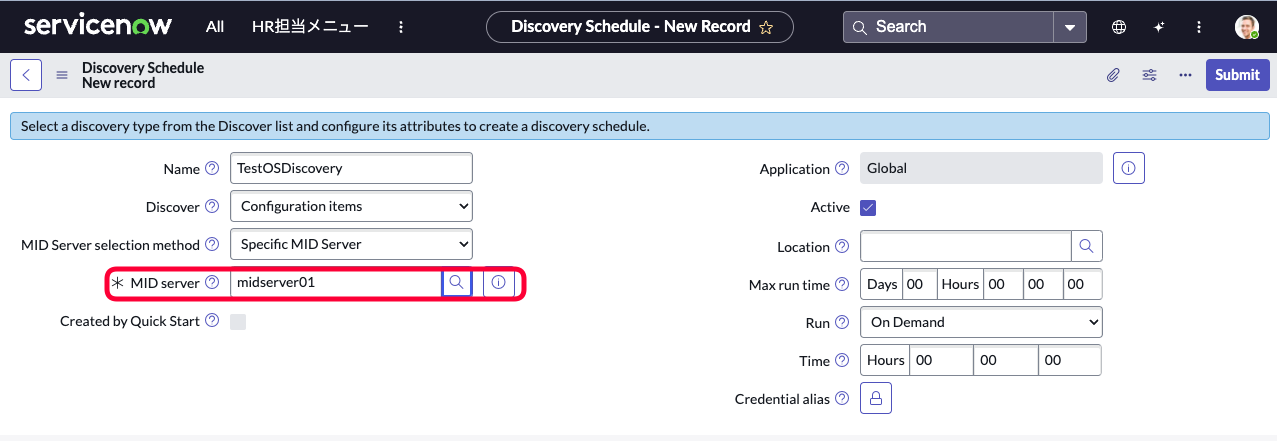The image size is (1277, 441).
Task: Show help for the Discover field
Action: point(212,206)
